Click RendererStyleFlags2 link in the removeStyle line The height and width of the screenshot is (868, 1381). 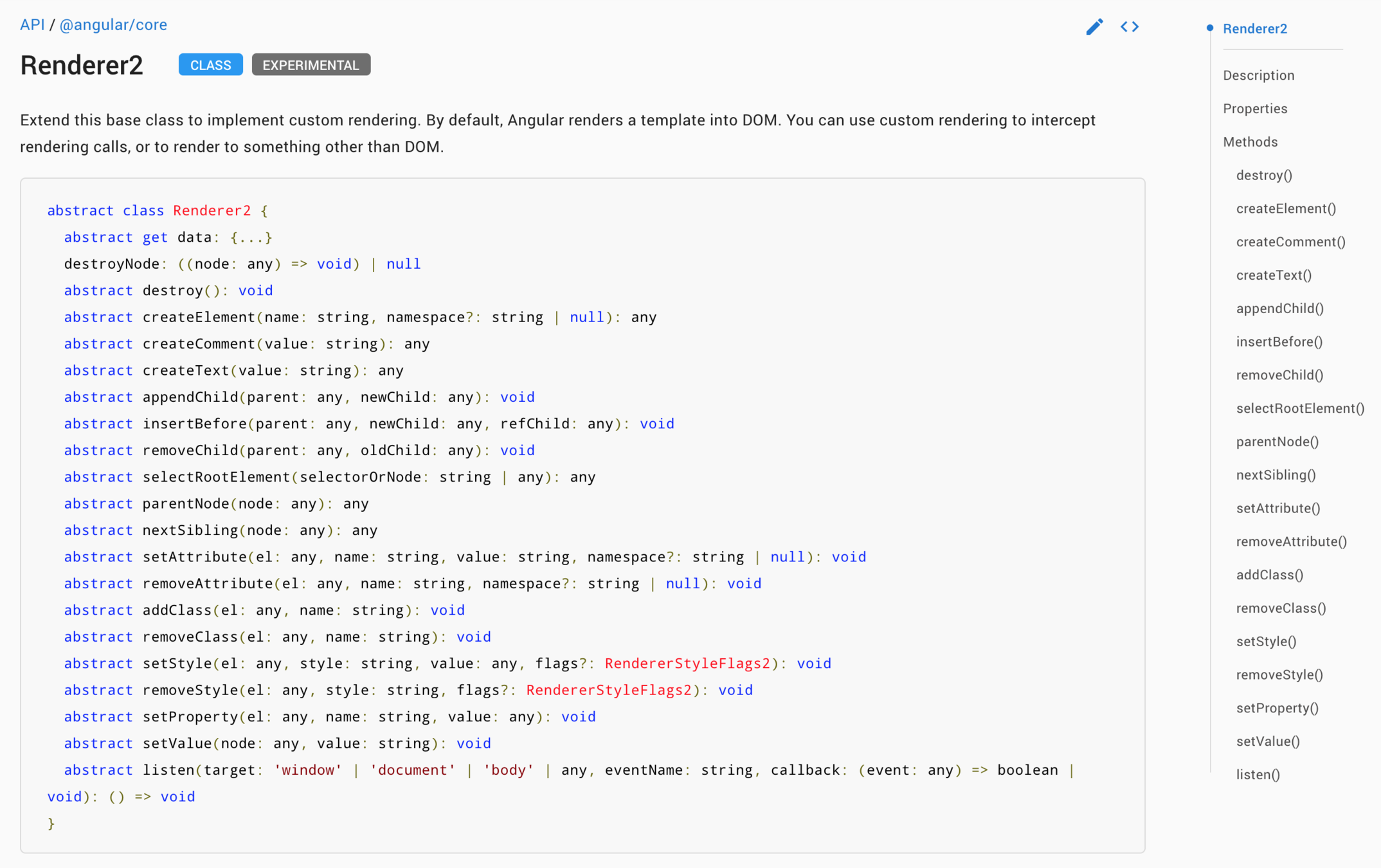[608, 690]
